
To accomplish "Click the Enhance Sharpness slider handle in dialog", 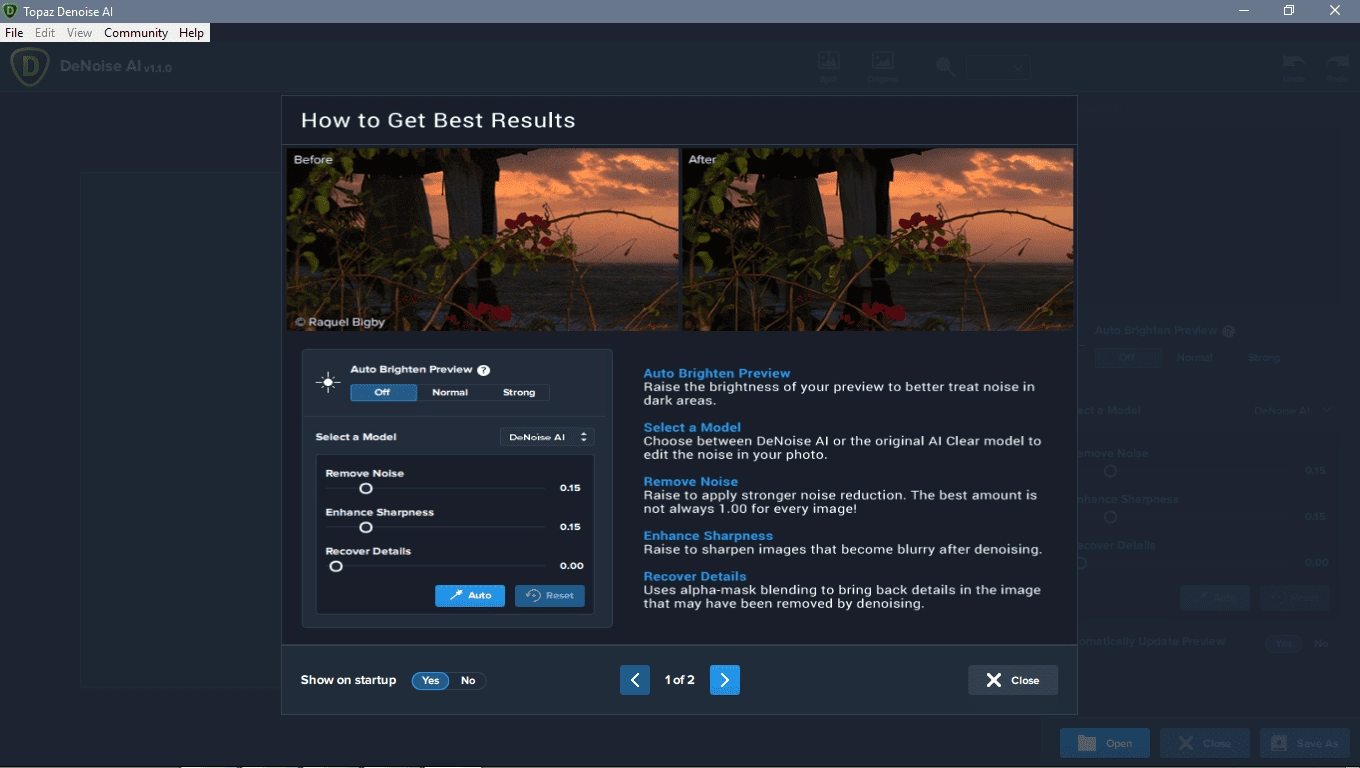I will (x=366, y=527).
